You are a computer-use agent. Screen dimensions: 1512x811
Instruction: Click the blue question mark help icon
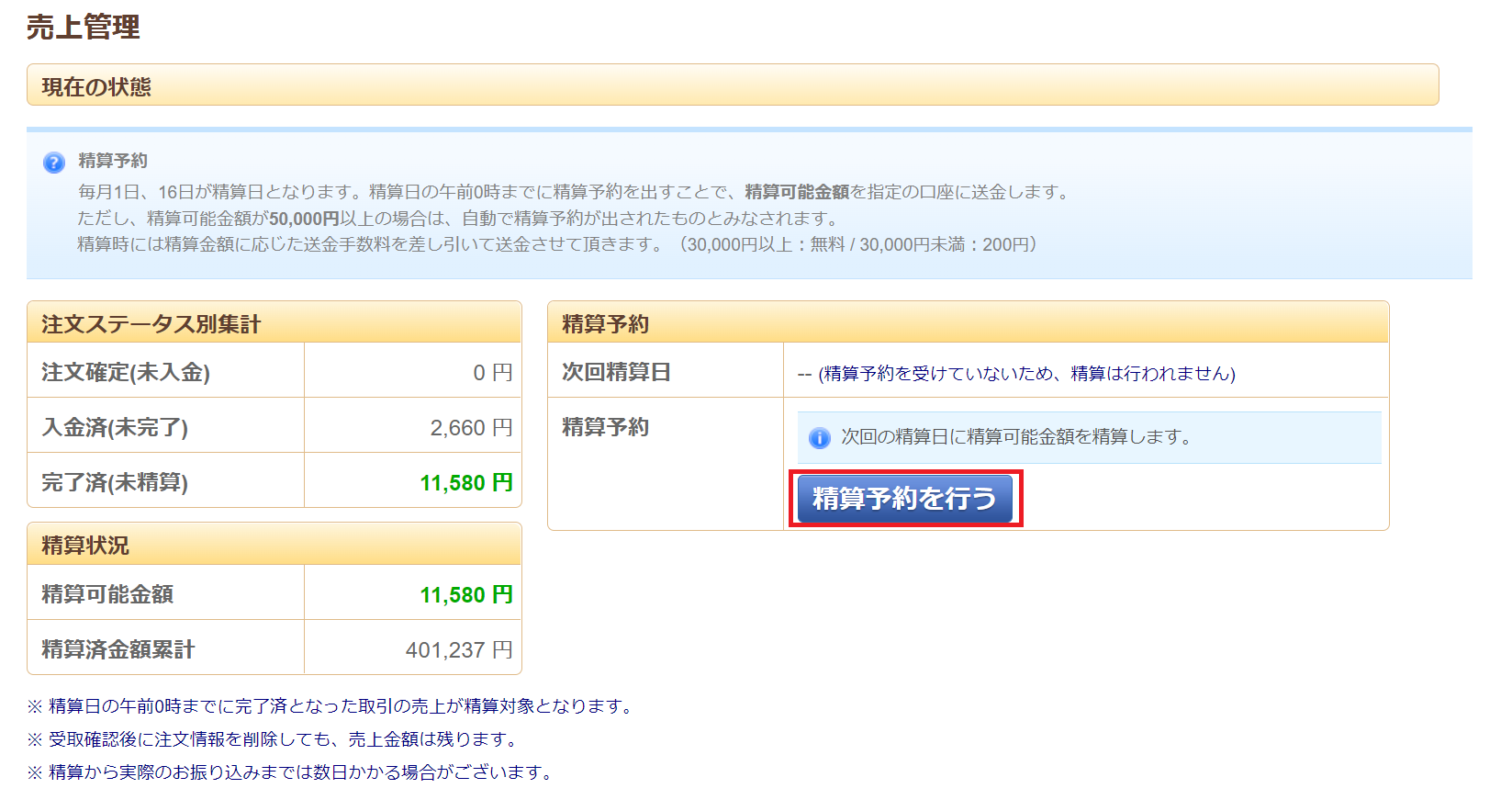pyautogui.click(x=54, y=163)
